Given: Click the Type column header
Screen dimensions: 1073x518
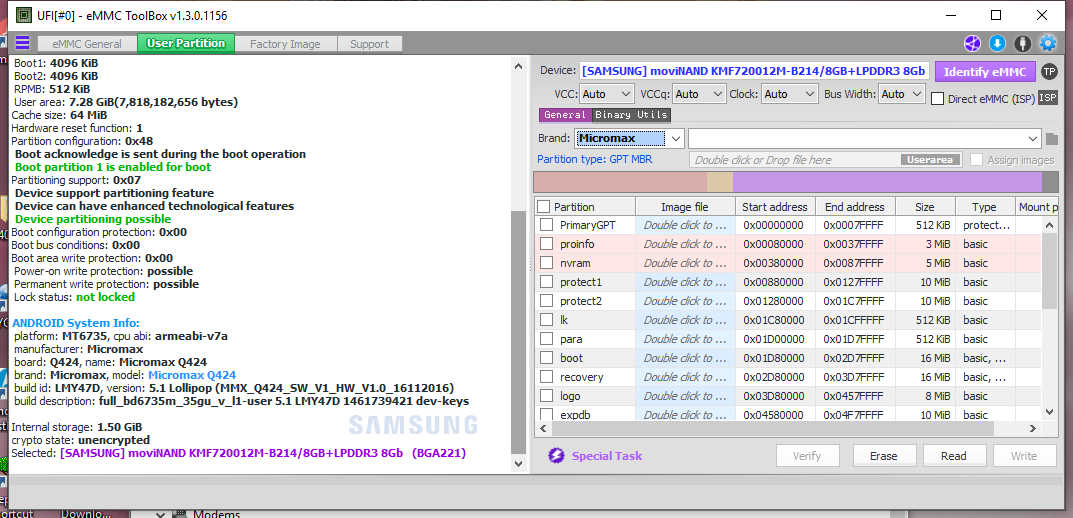Looking at the screenshot, I should coord(984,207).
